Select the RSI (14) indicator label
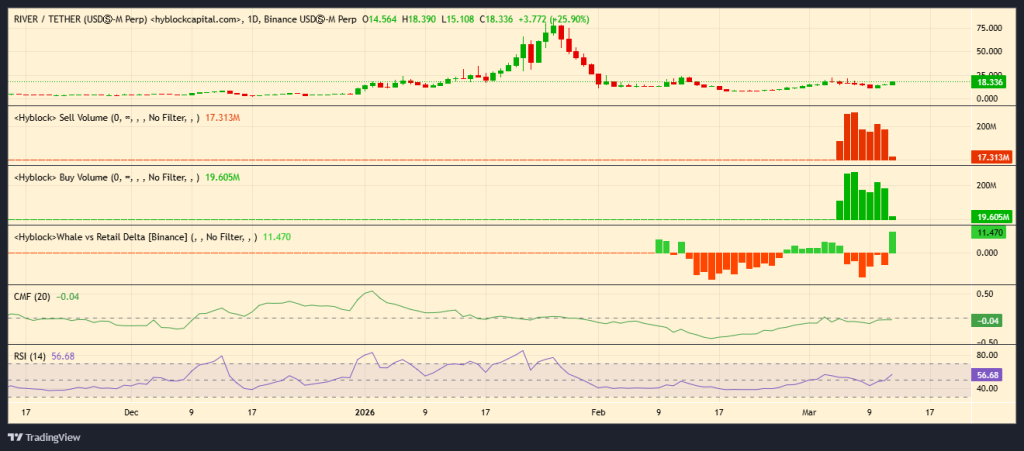The image size is (1024, 451). coord(28,356)
